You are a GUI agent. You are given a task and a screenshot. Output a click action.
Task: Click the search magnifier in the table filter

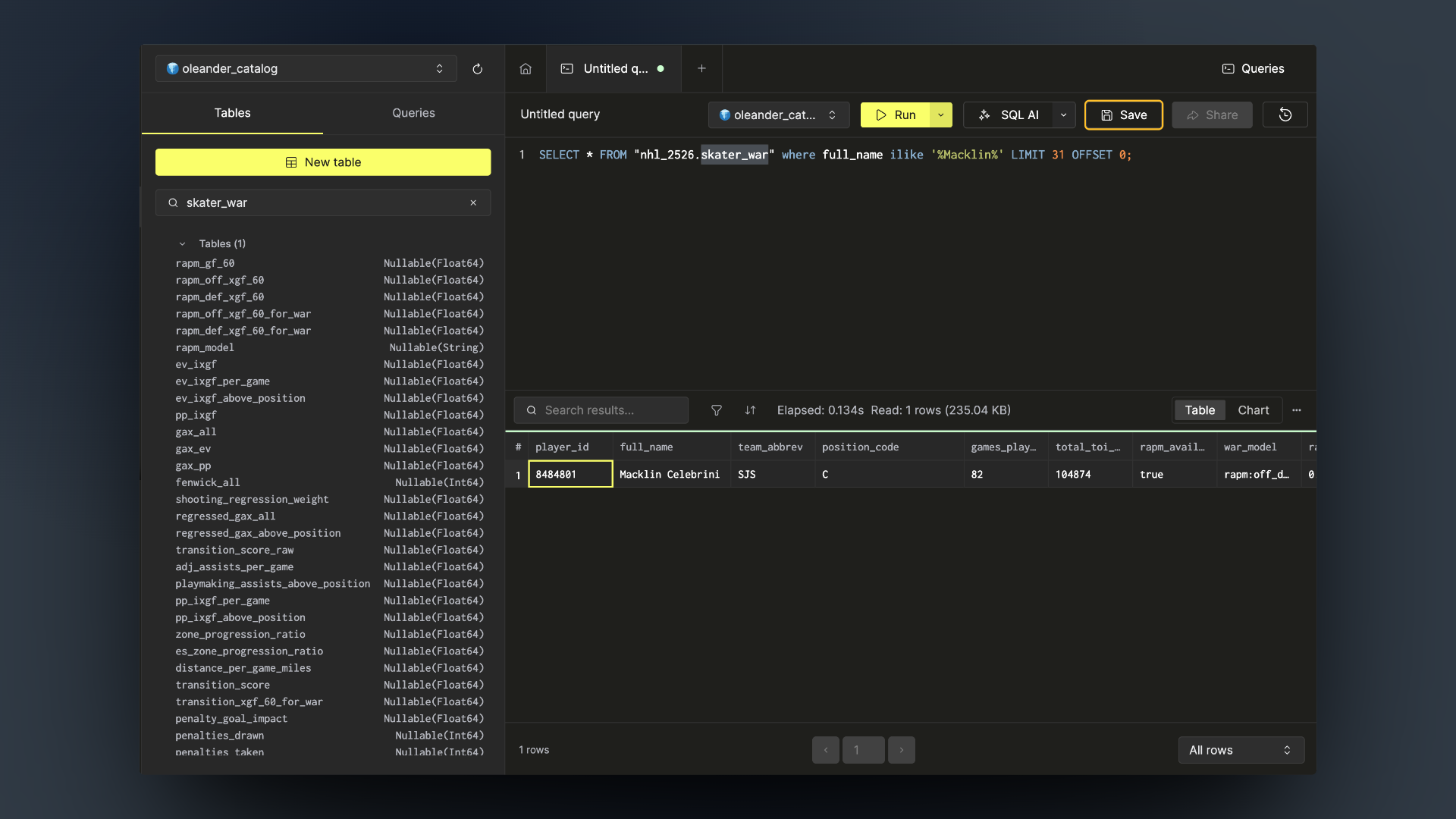pyautogui.click(x=173, y=202)
